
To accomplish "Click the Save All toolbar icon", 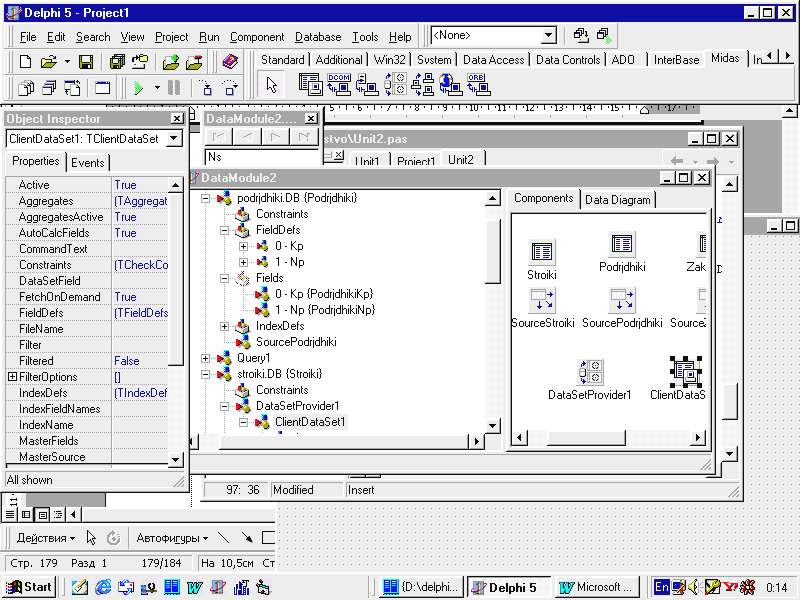I will [x=117, y=62].
